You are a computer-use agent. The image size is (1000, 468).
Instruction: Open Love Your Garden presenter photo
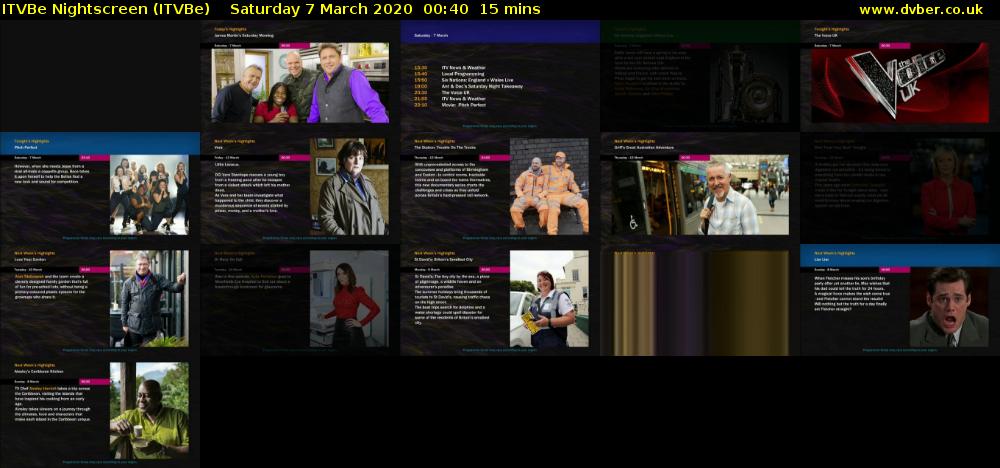tap(149, 298)
